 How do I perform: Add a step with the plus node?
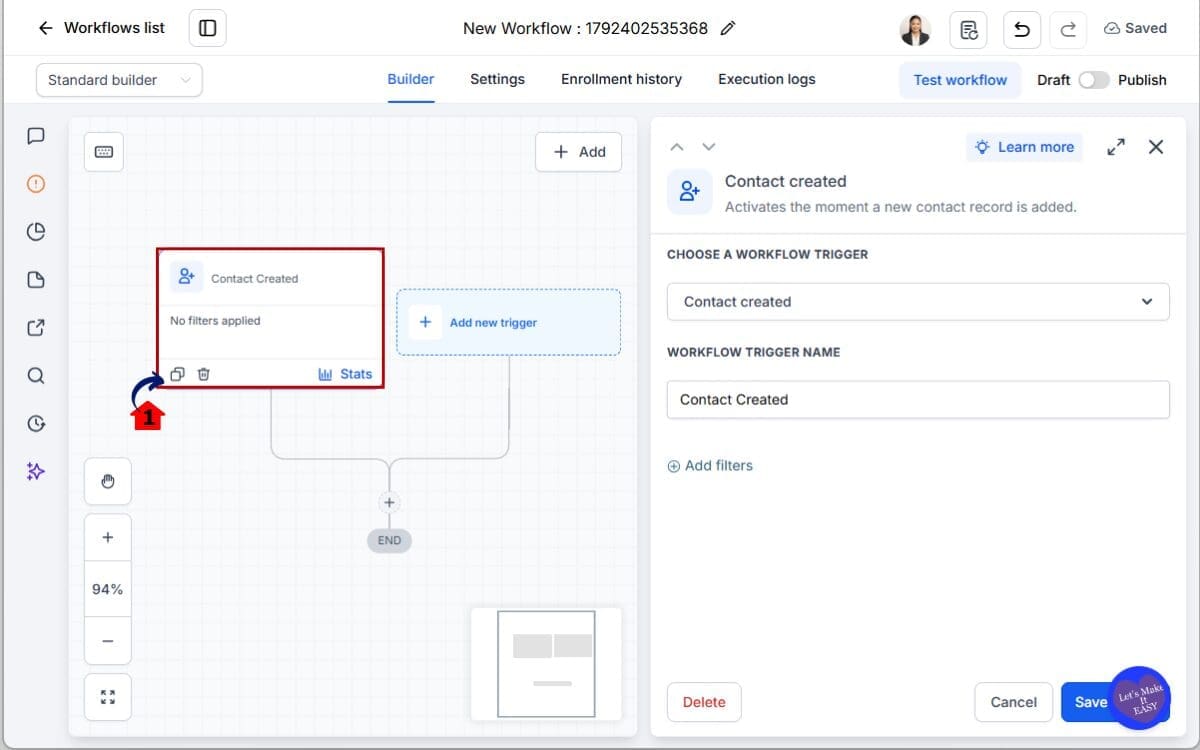click(x=390, y=503)
